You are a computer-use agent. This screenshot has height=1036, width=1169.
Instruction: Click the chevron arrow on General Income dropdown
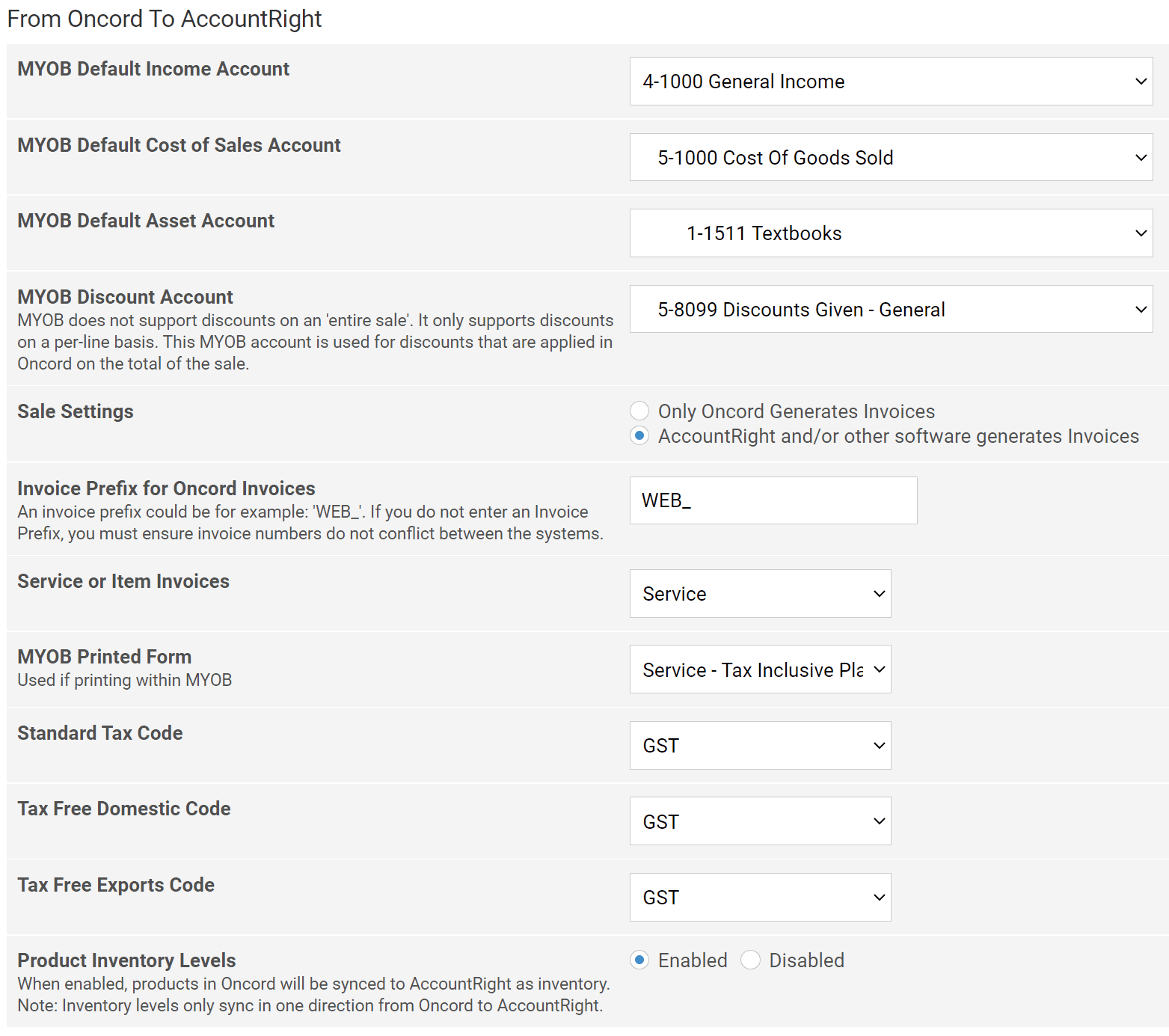(x=1141, y=82)
